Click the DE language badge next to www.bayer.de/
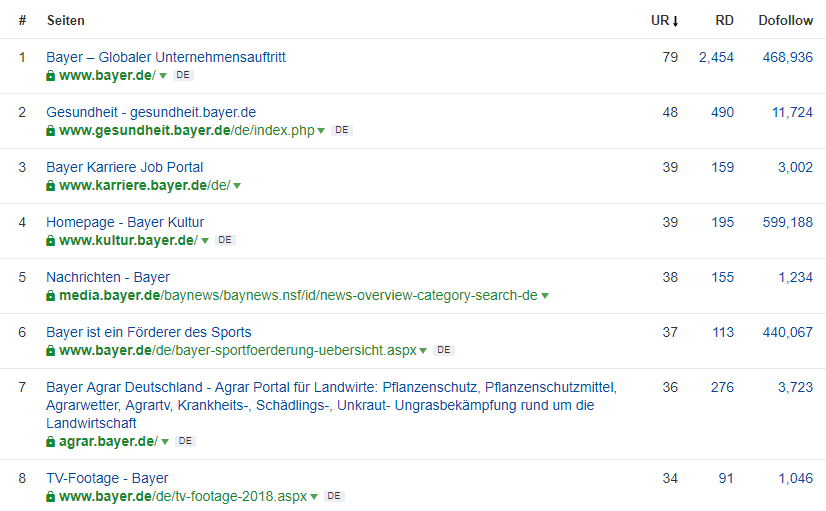Viewport: 826px width, 511px height. click(183, 75)
